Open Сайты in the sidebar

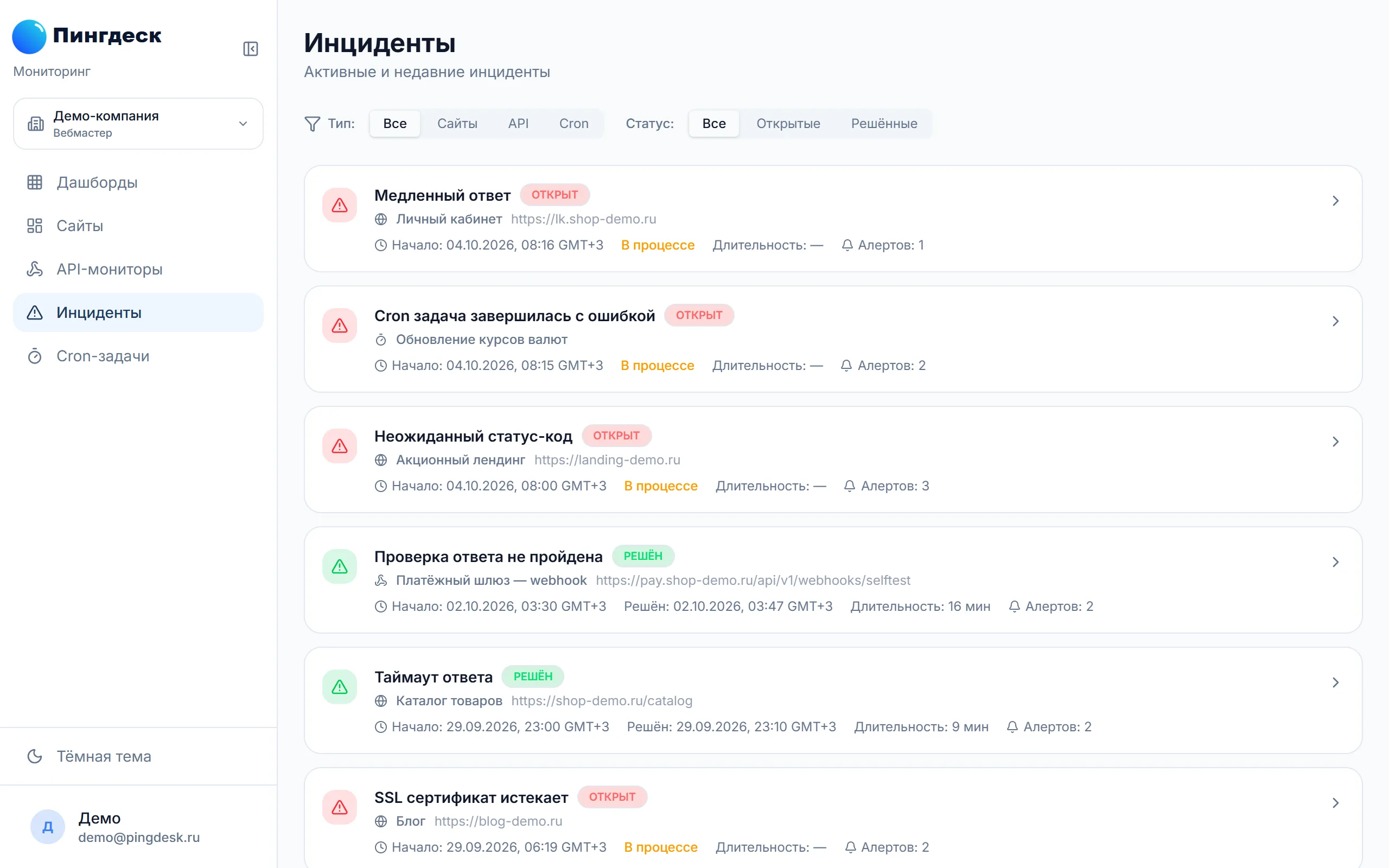click(138, 226)
